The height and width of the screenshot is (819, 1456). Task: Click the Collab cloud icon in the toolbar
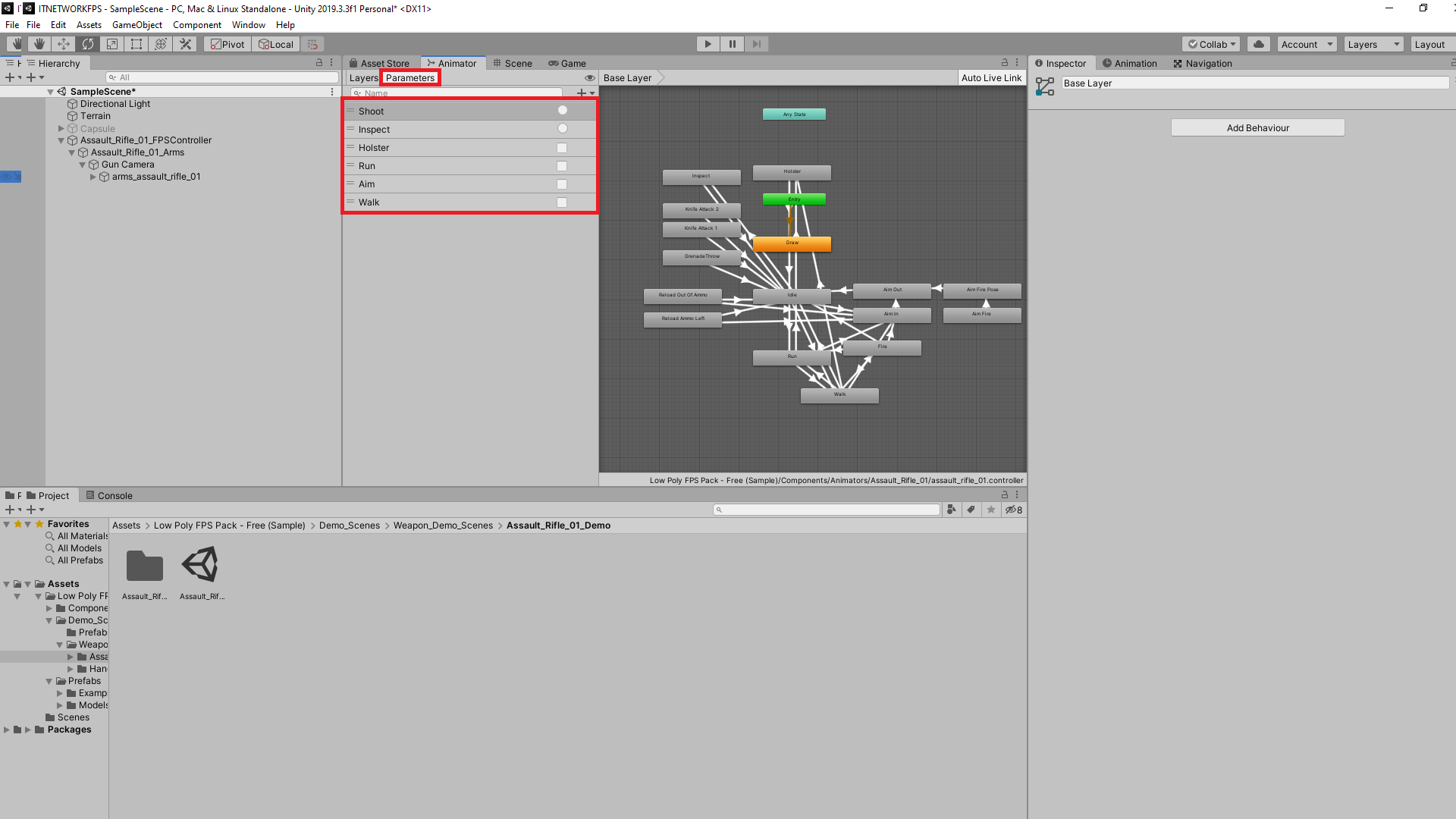pos(1258,44)
